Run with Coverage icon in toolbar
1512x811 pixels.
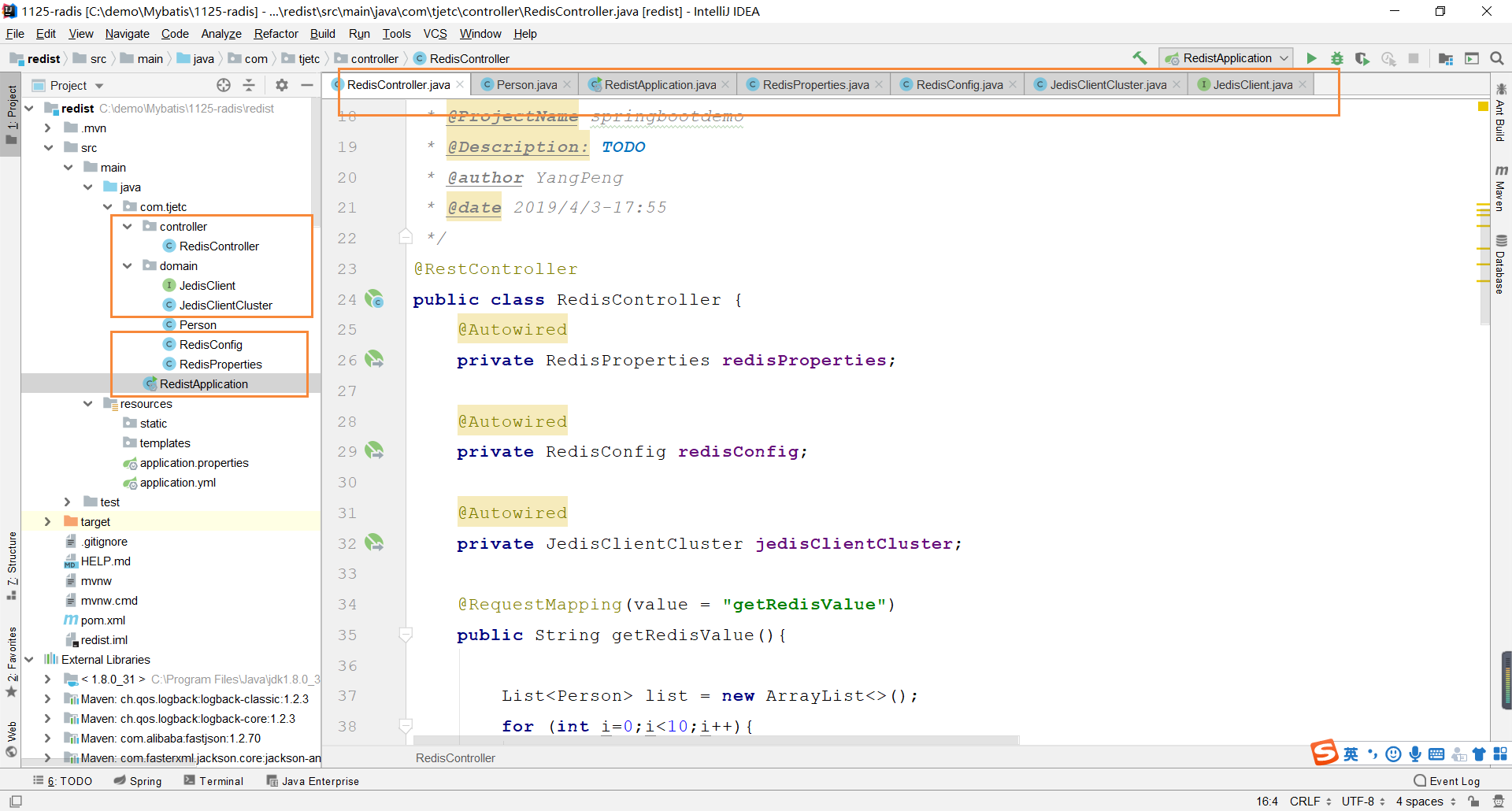tap(1362, 58)
